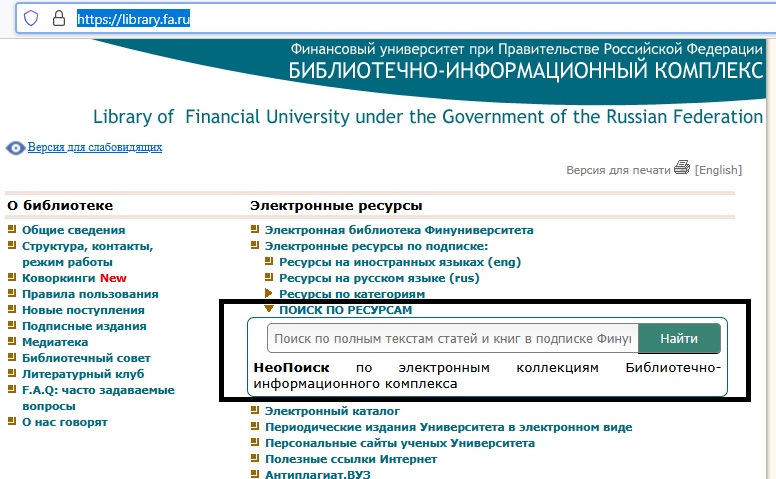776x479 pixels.
Task: Open Электронная библиотека Финуниверситета
Action: click(x=398, y=230)
